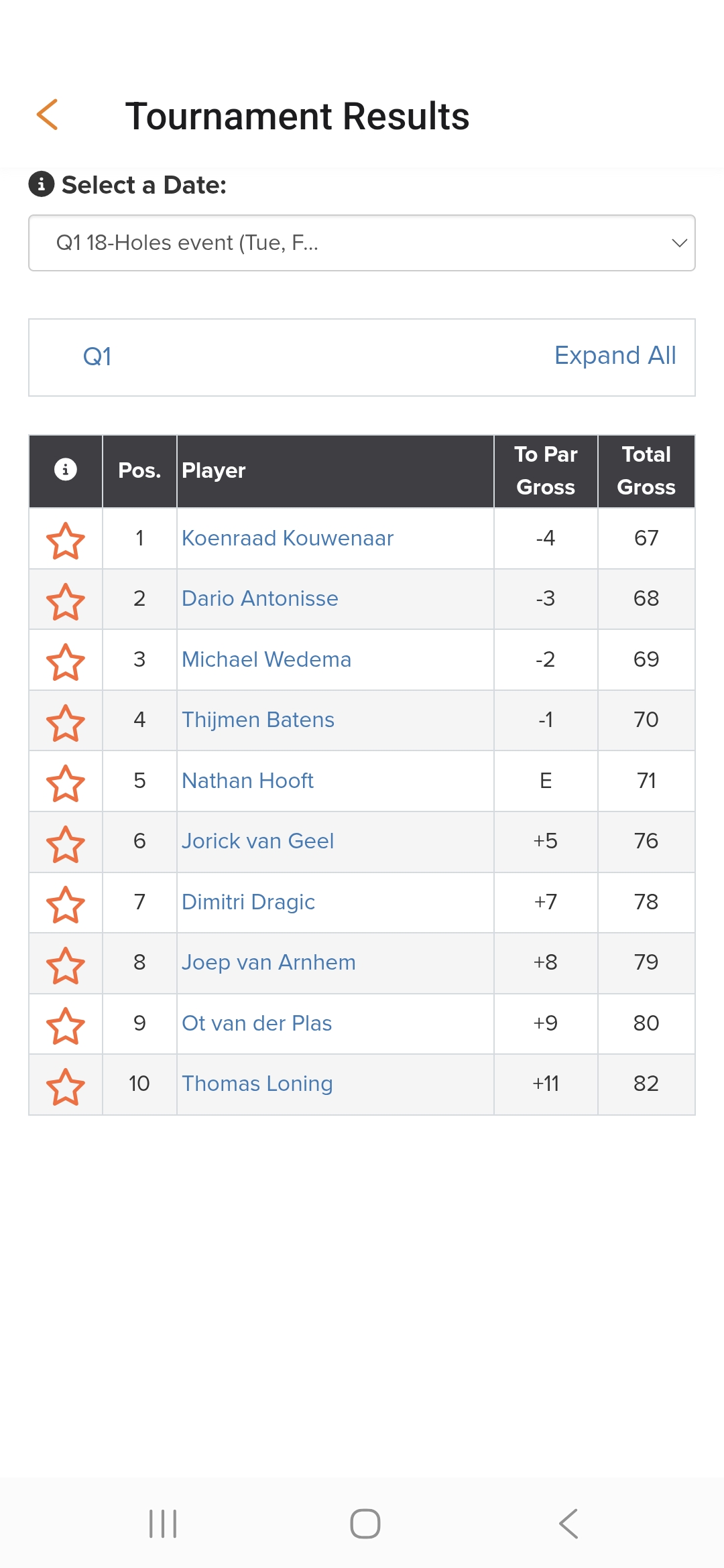Favorite Koenraad Kouwenaar with star

66,539
